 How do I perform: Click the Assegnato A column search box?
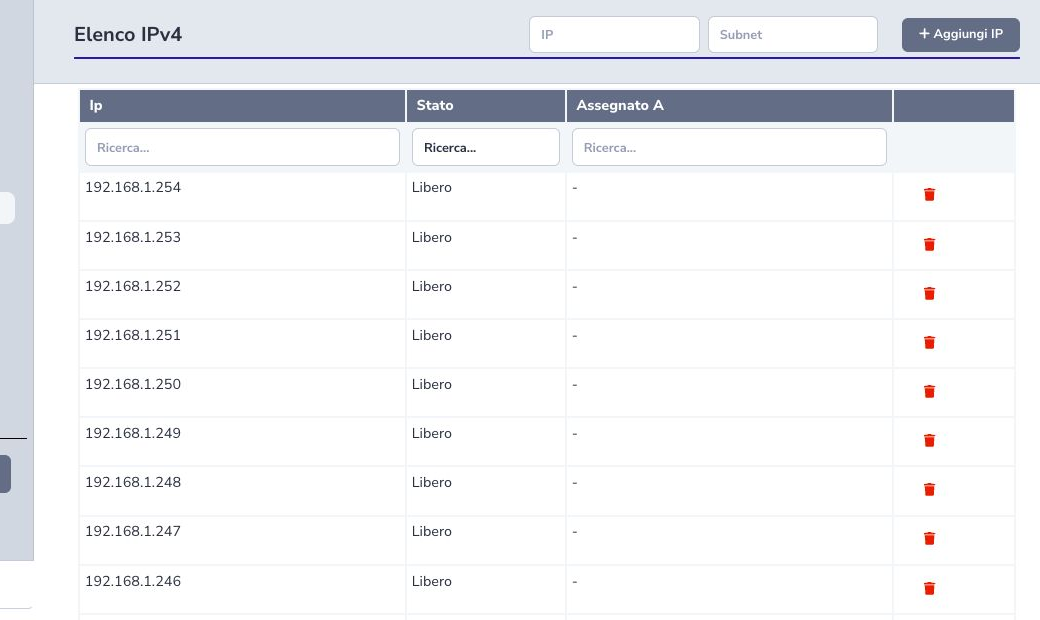click(x=729, y=147)
